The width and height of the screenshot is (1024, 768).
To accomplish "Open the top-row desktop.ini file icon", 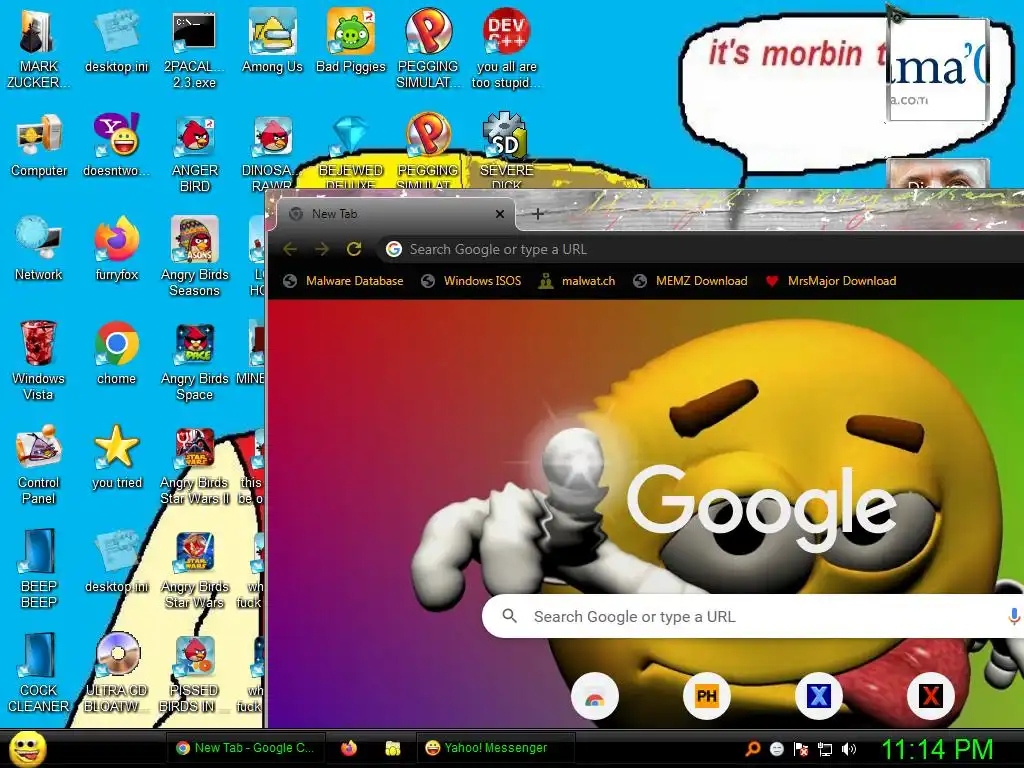I will pyautogui.click(x=116, y=42).
